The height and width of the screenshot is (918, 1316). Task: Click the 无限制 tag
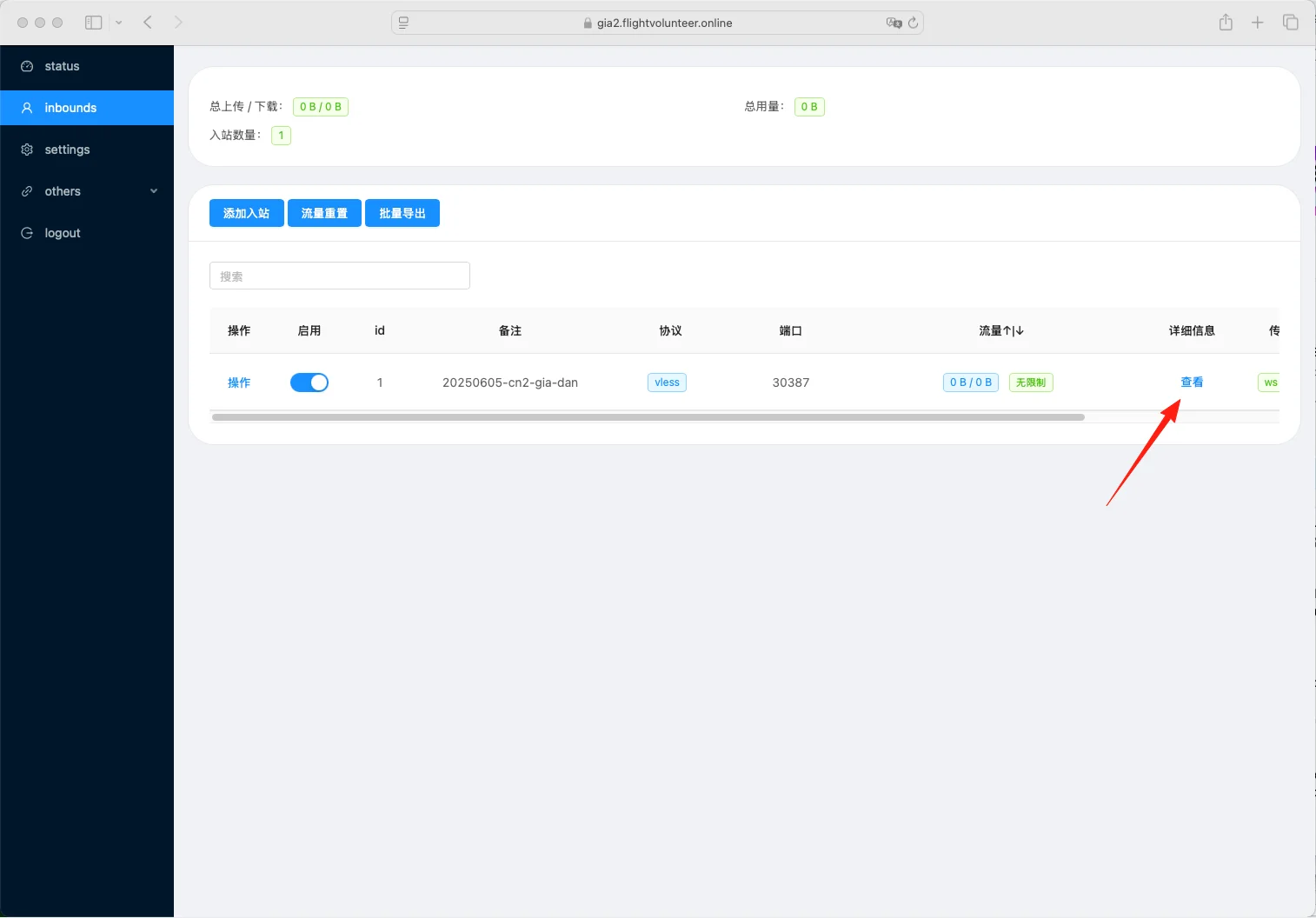[1031, 382]
